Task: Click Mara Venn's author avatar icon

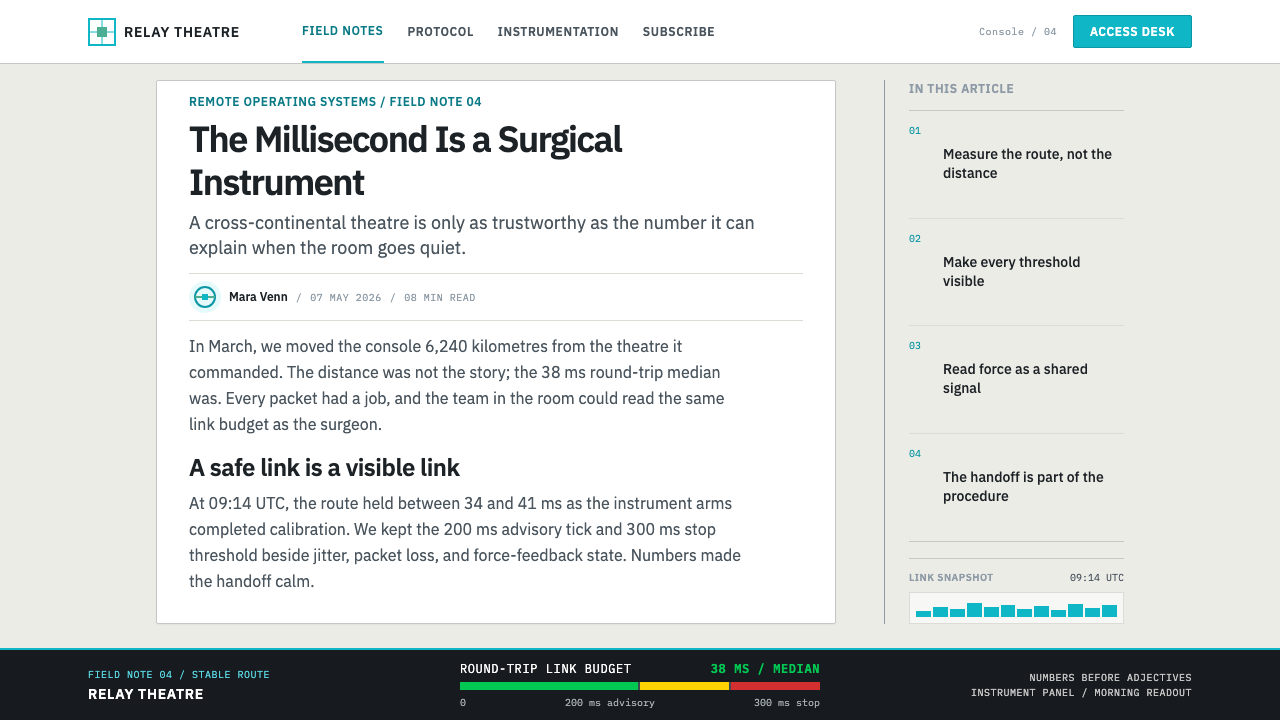Action: pyautogui.click(x=205, y=297)
